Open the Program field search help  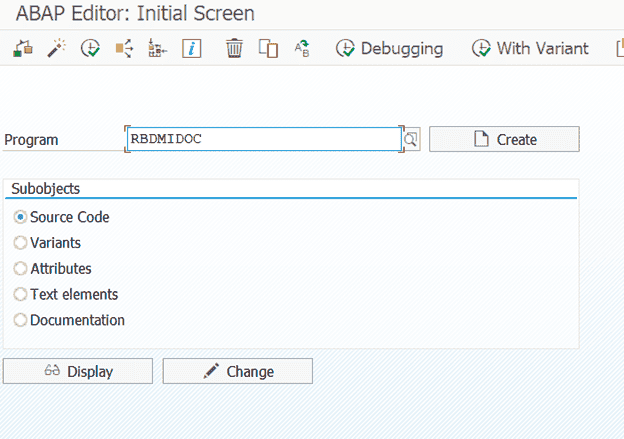(x=411, y=139)
